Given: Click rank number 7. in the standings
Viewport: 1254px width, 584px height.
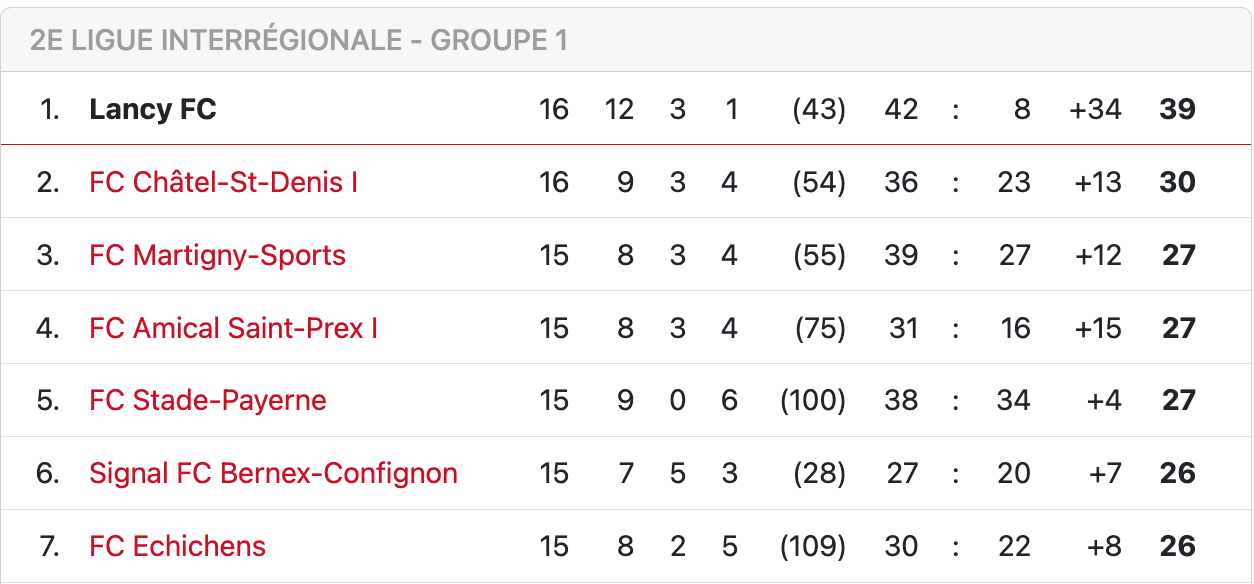Looking at the screenshot, I should pyautogui.click(x=49, y=546).
